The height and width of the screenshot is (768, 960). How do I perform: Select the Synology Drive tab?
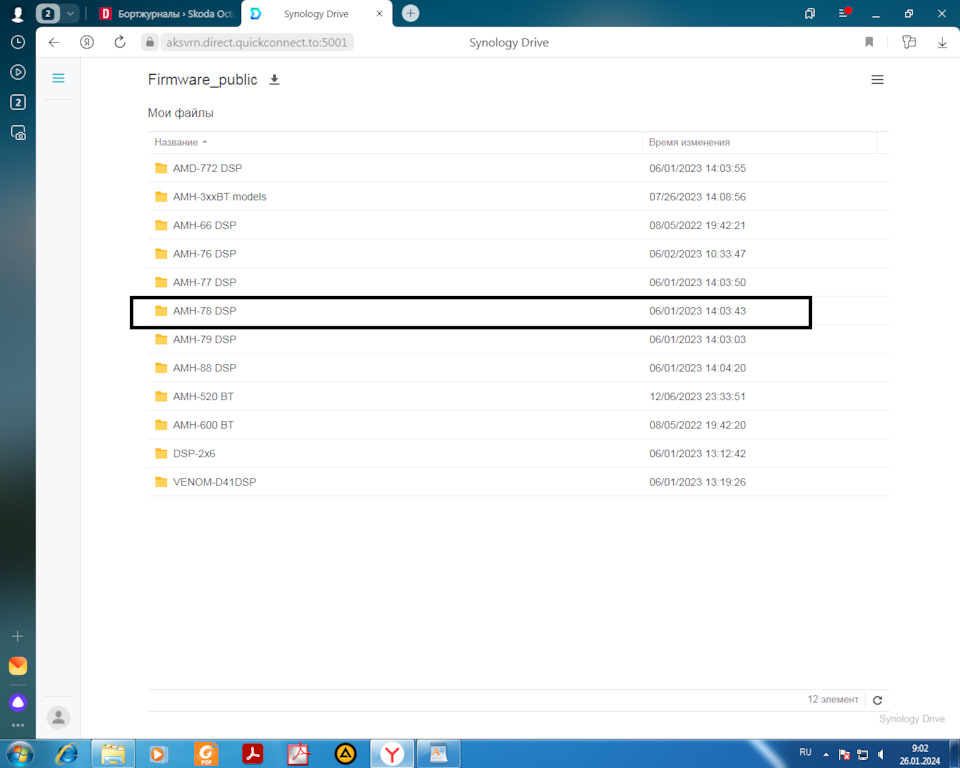[x=316, y=13]
